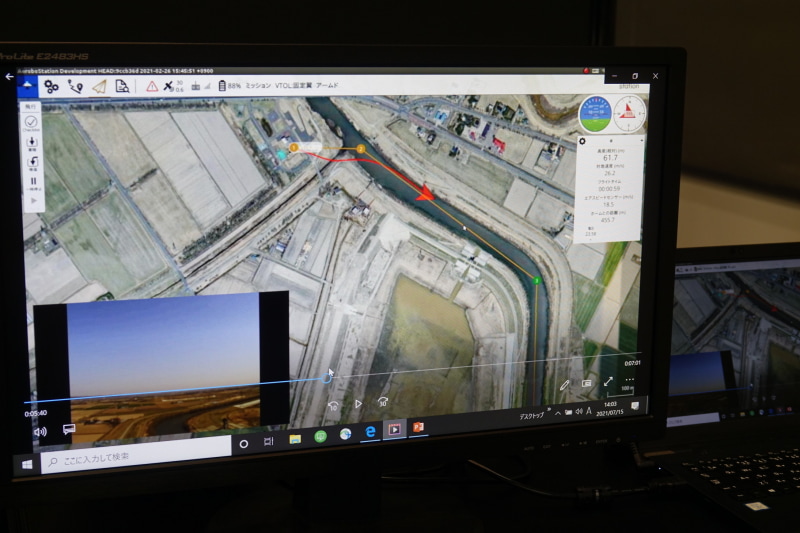Go back using the left arrow
The height and width of the screenshot is (533, 800).
tap(10, 77)
